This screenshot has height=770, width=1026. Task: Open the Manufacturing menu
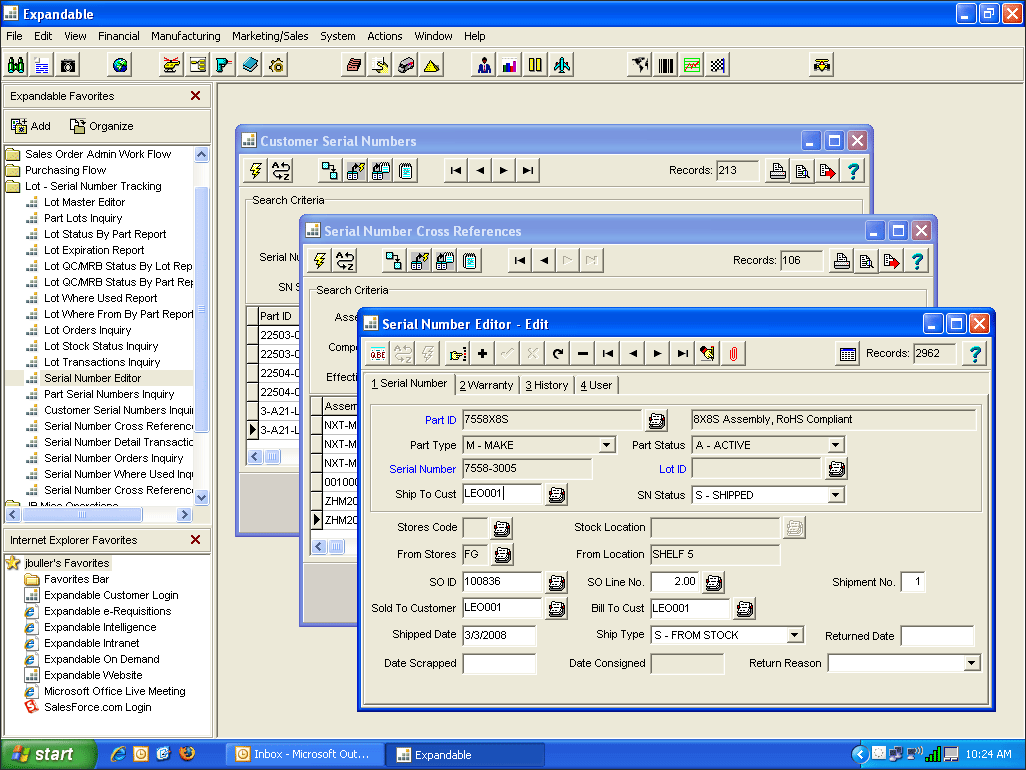185,36
